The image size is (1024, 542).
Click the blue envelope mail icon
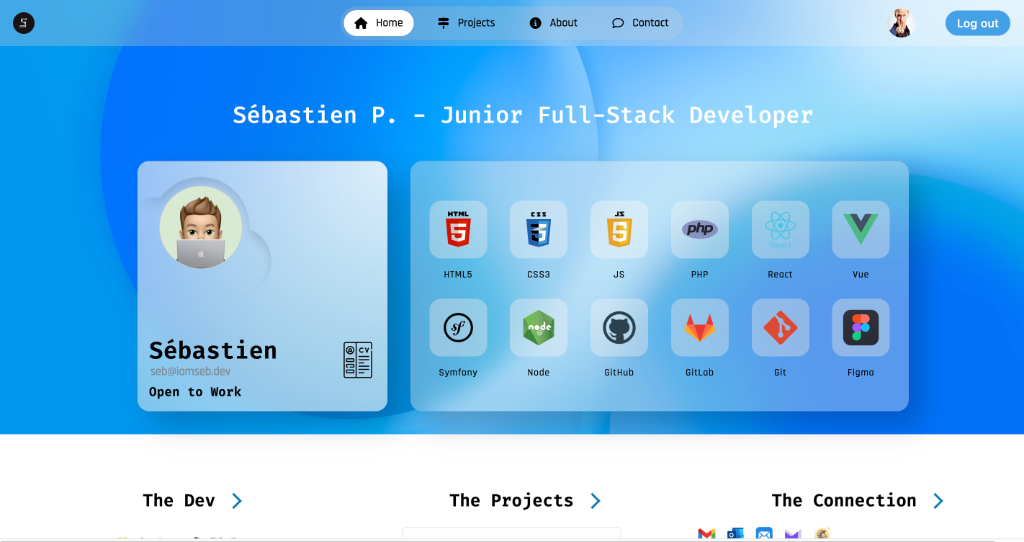click(764, 534)
